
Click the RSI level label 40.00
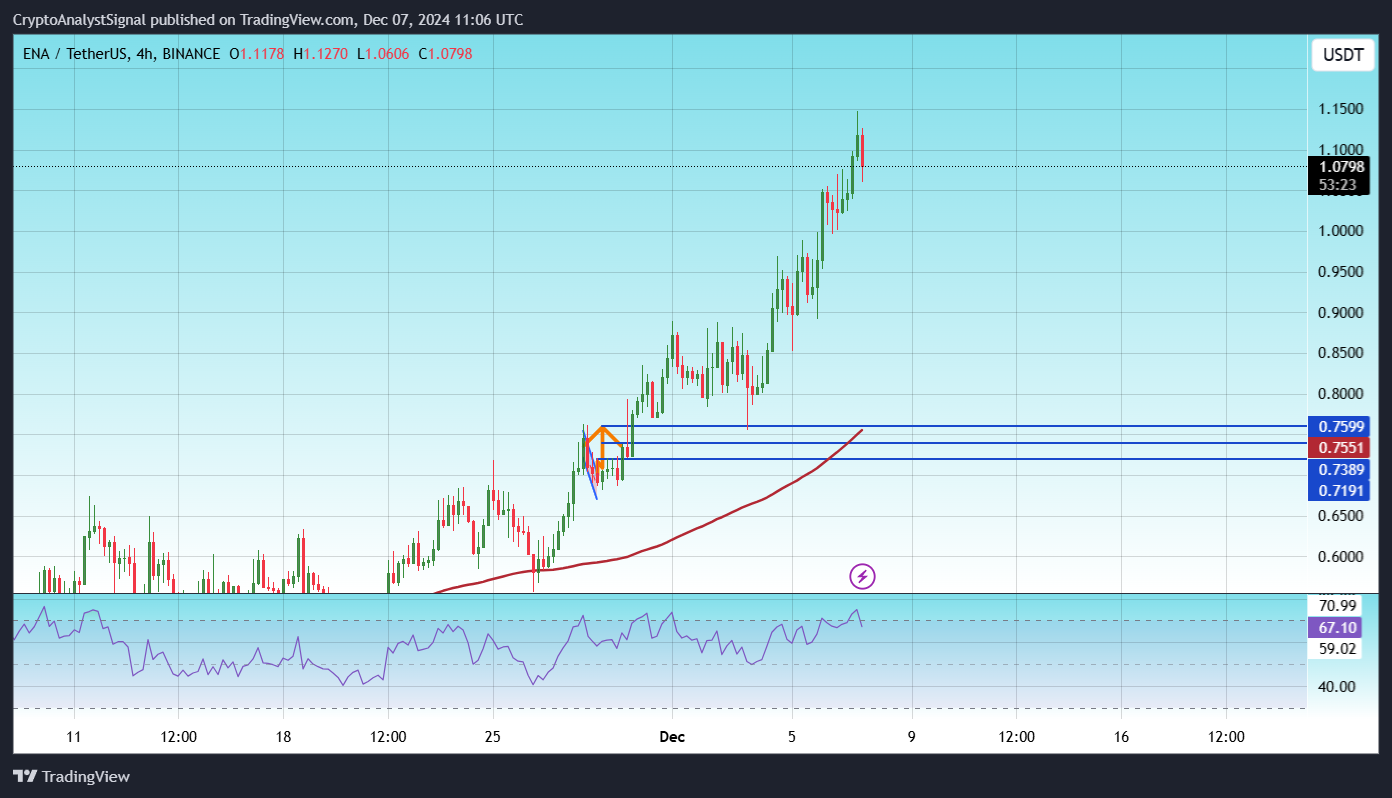[x=1337, y=686]
